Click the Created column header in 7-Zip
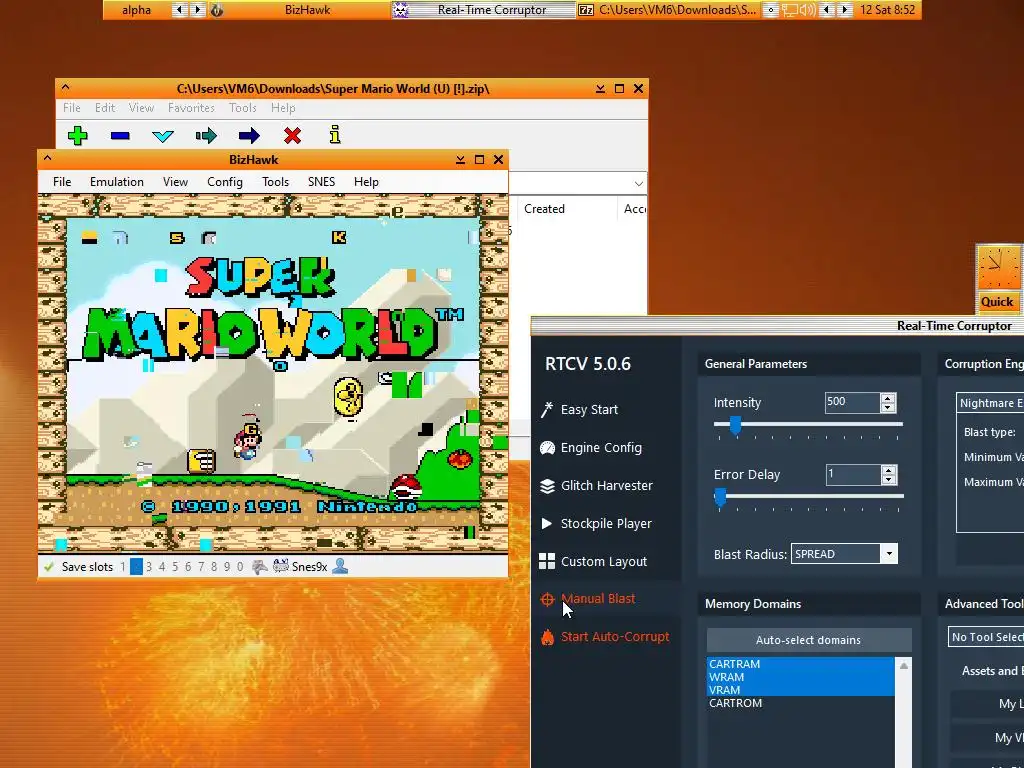The height and width of the screenshot is (768, 1024). [x=544, y=209]
